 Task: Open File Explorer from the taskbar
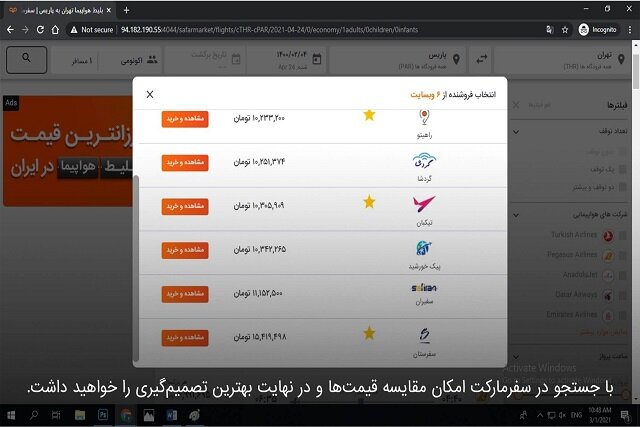pos(80,415)
